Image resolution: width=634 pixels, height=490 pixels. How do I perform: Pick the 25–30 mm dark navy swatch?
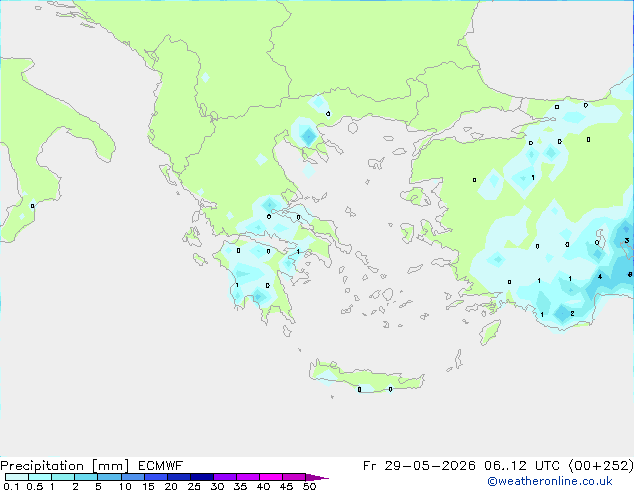201,477
